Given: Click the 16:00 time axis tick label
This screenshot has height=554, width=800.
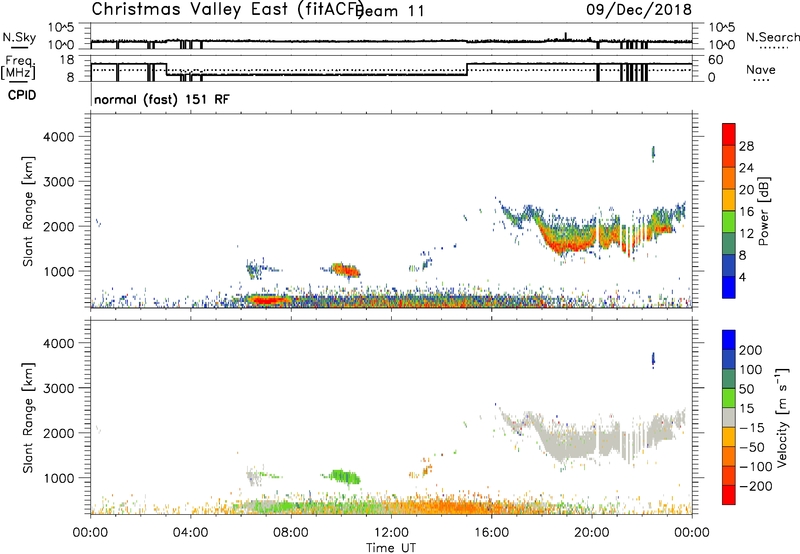Looking at the screenshot, I should 491,533.
